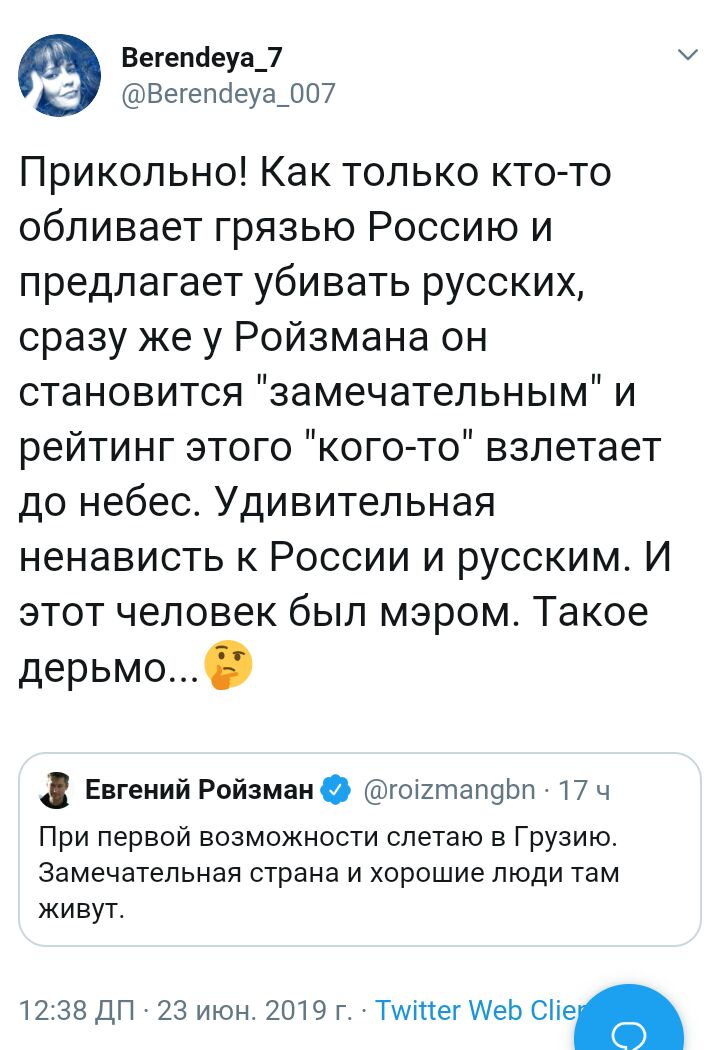720x1050 pixels.
Task: Open the @Berendeya_007 handle link
Action: point(228,94)
